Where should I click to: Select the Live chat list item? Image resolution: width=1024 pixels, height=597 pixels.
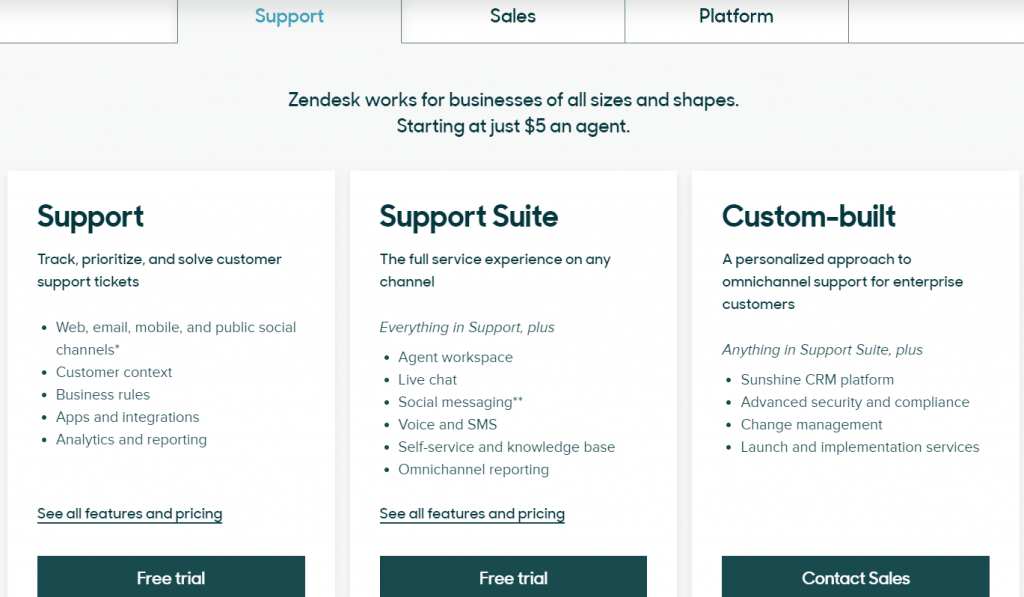click(x=427, y=379)
